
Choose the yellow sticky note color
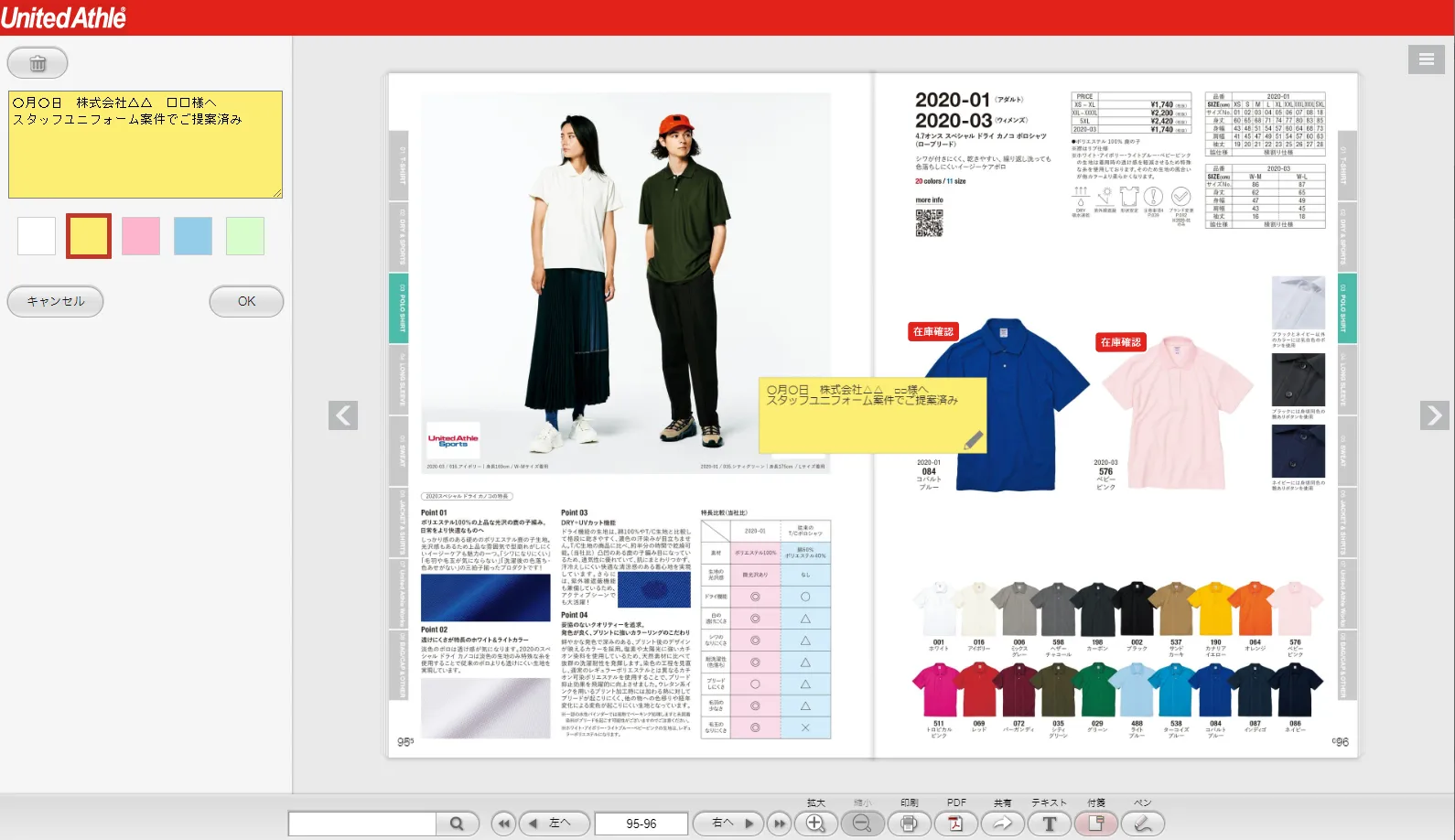coord(89,236)
